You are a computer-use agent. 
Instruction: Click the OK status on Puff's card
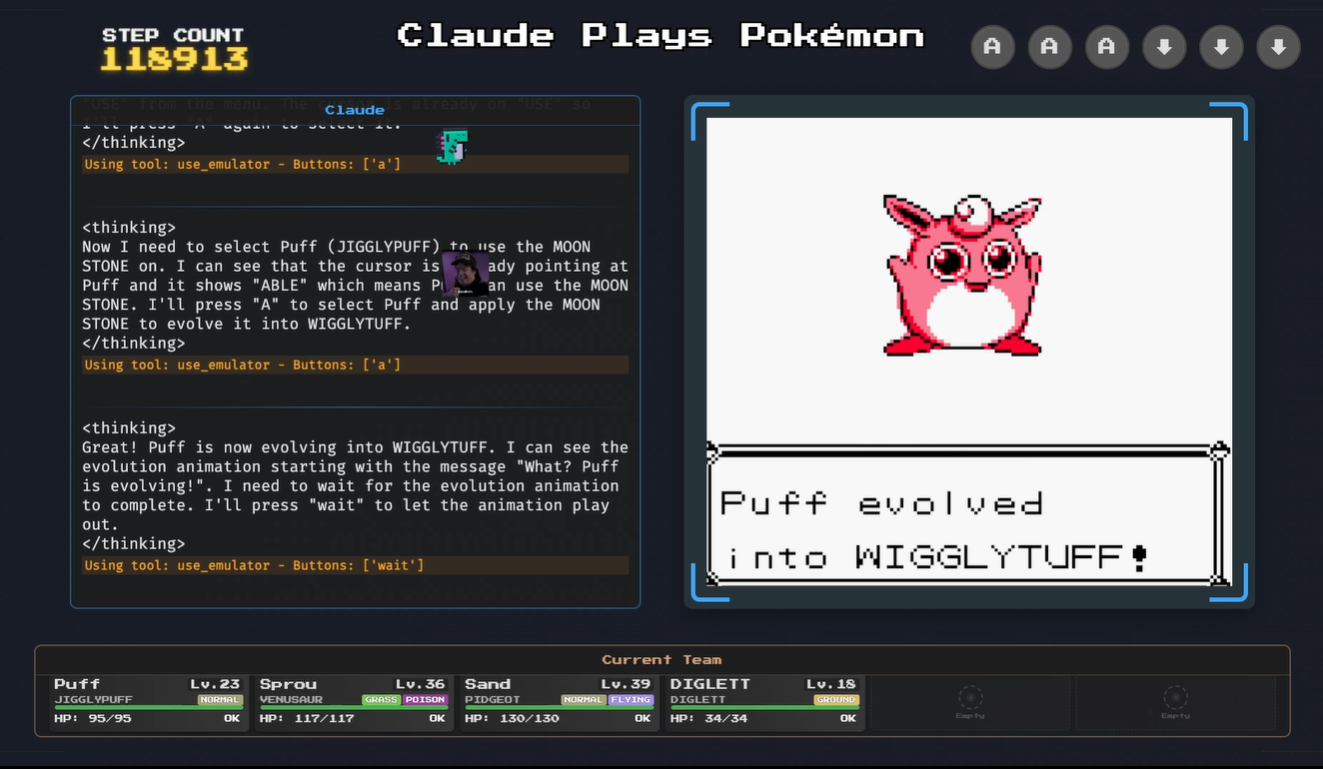(x=232, y=718)
